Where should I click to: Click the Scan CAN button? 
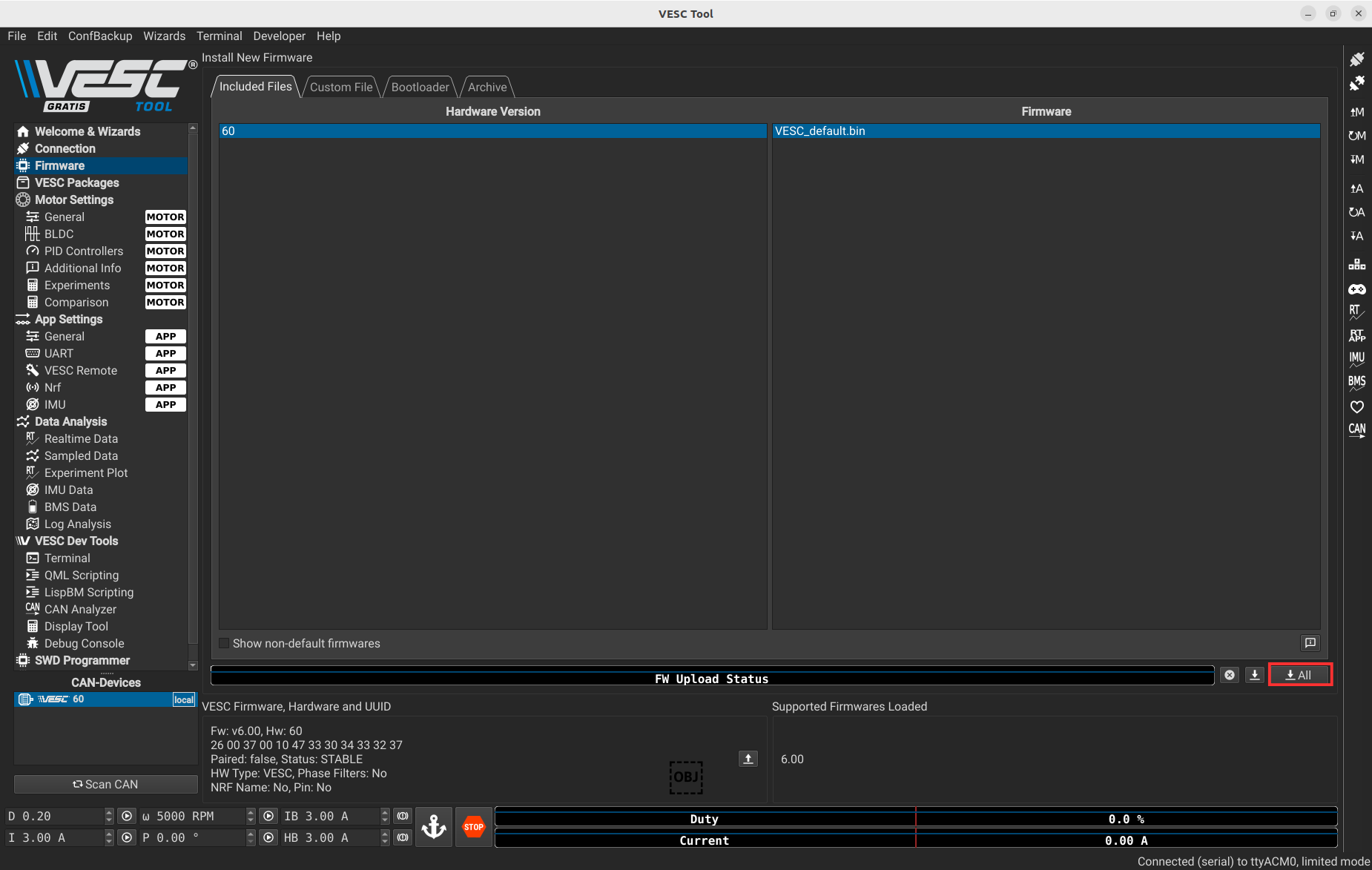pyautogui.click(x=105, y=784)
